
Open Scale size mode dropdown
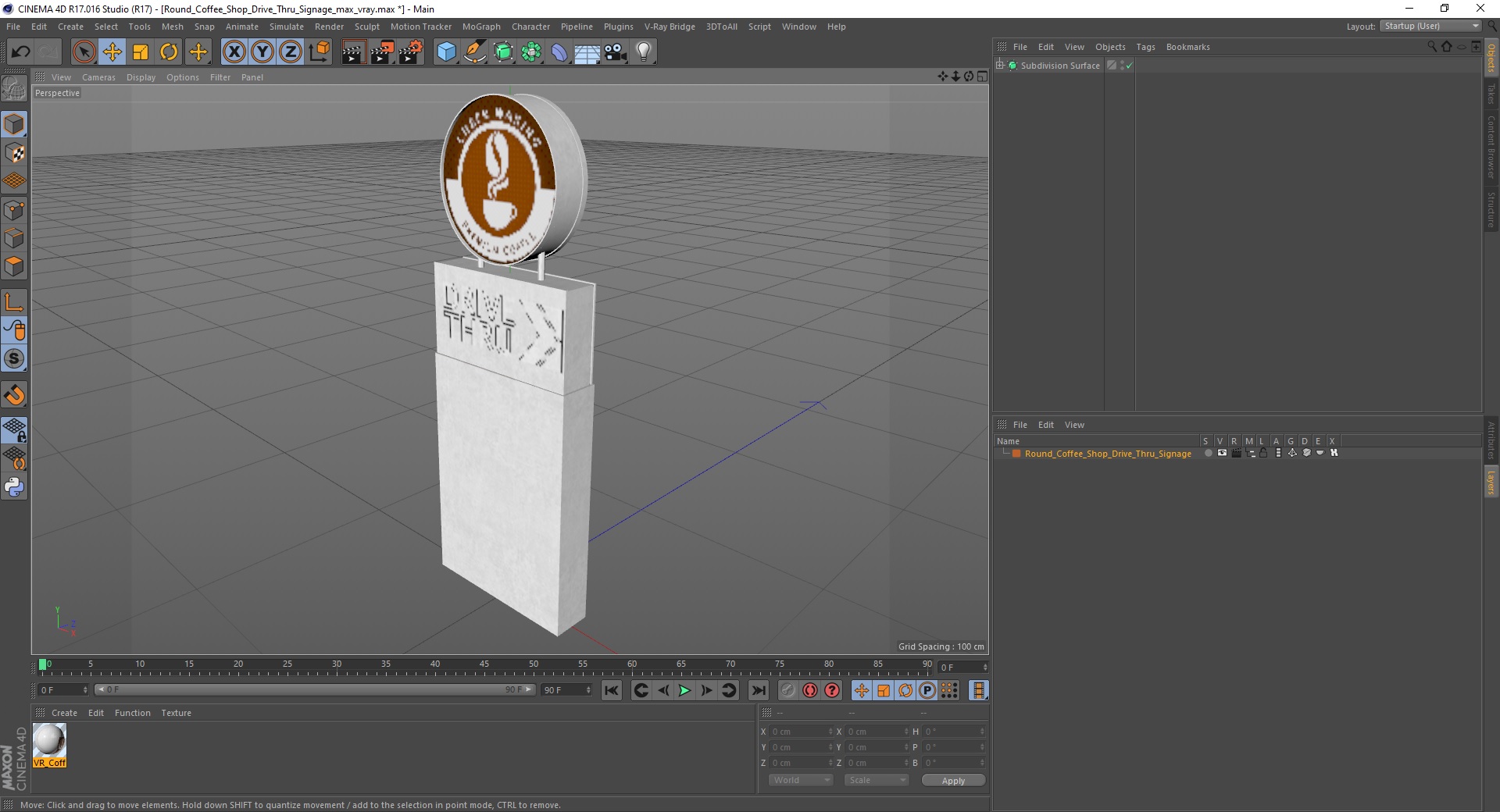[x=876, y=780]
